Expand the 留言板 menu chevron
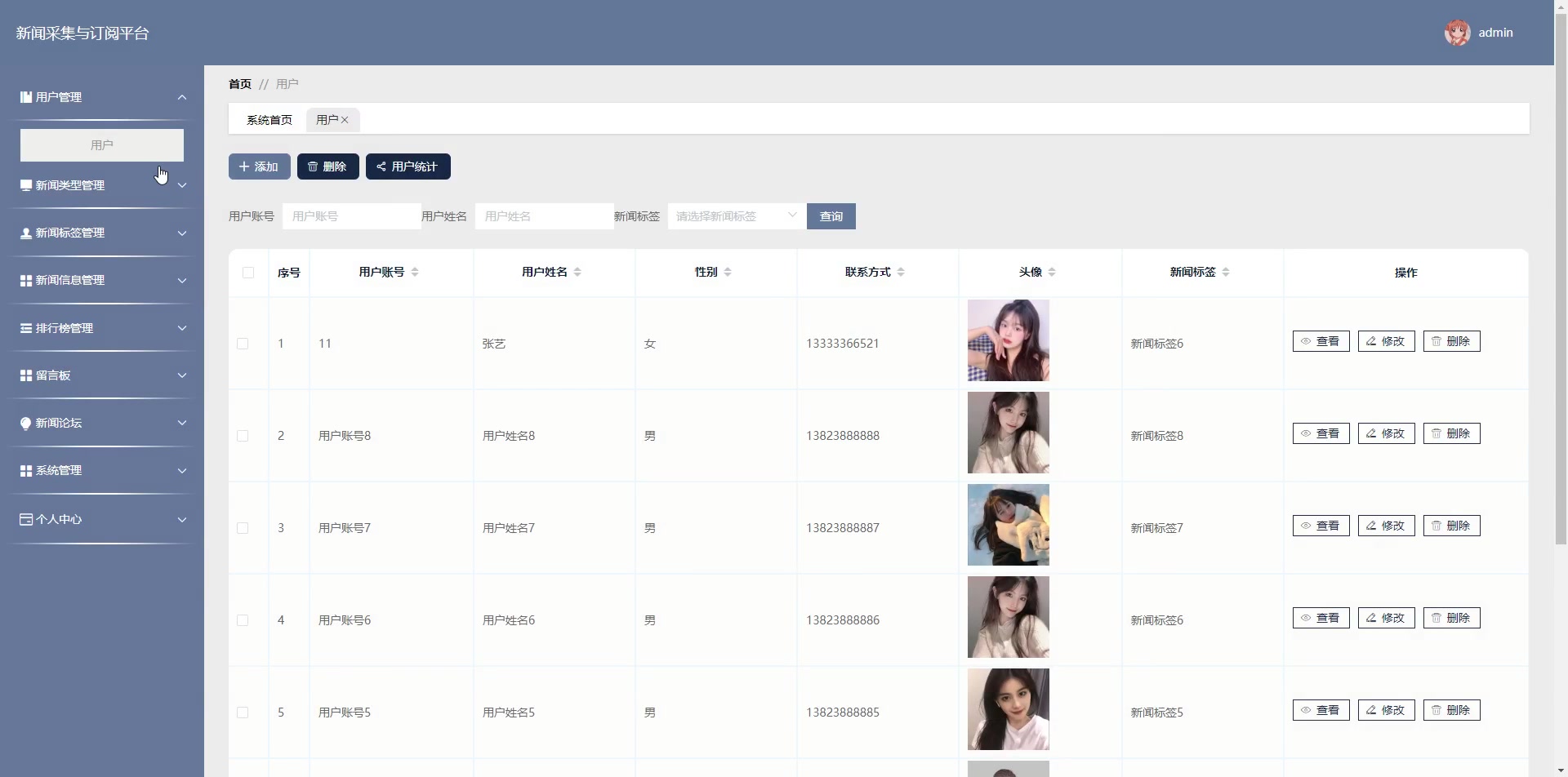This screenshot has width=1568, height=777. (182, 375)
